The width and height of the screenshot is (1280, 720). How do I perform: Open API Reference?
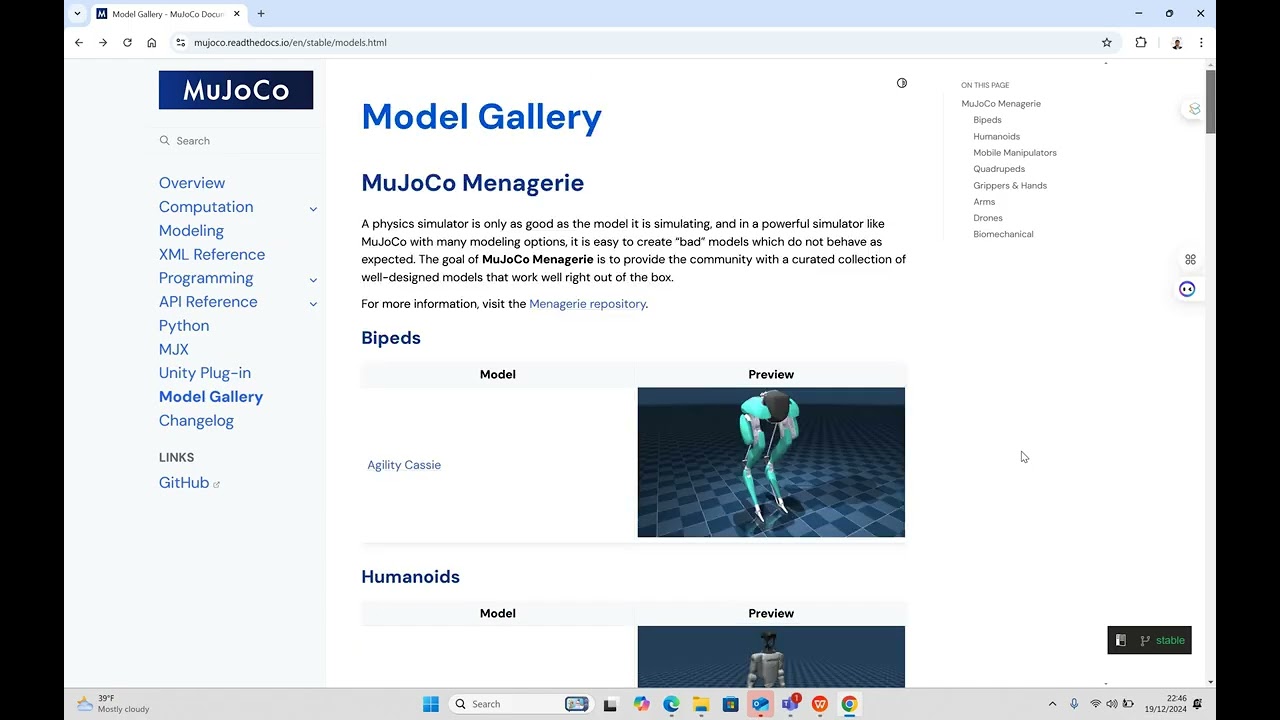(x=208, y=302)
